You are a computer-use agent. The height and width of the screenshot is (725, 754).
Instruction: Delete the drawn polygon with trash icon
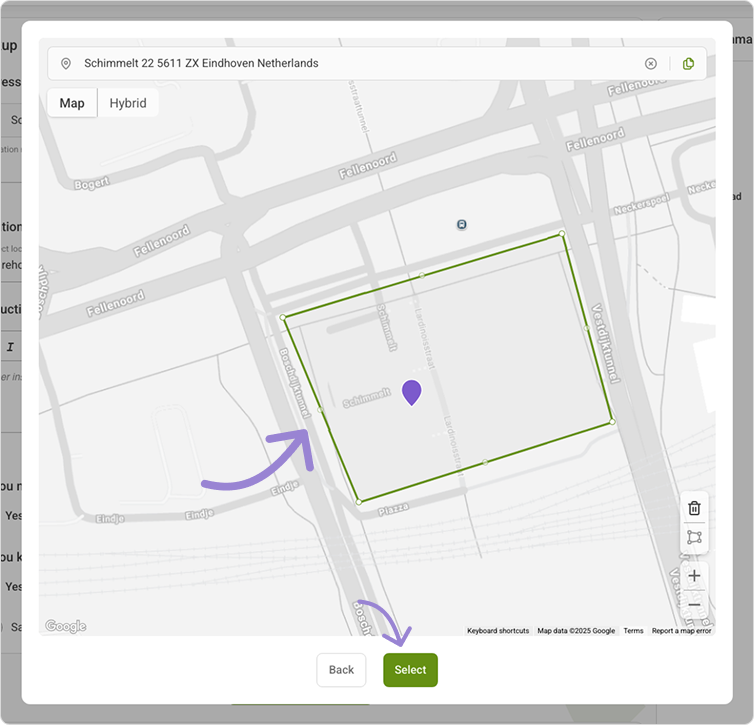694,508
